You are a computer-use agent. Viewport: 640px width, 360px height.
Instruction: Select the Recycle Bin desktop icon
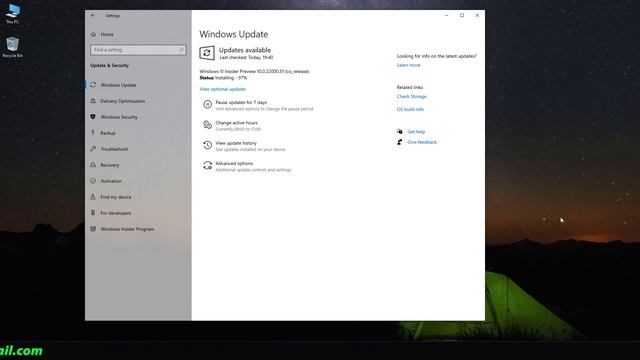12,47
